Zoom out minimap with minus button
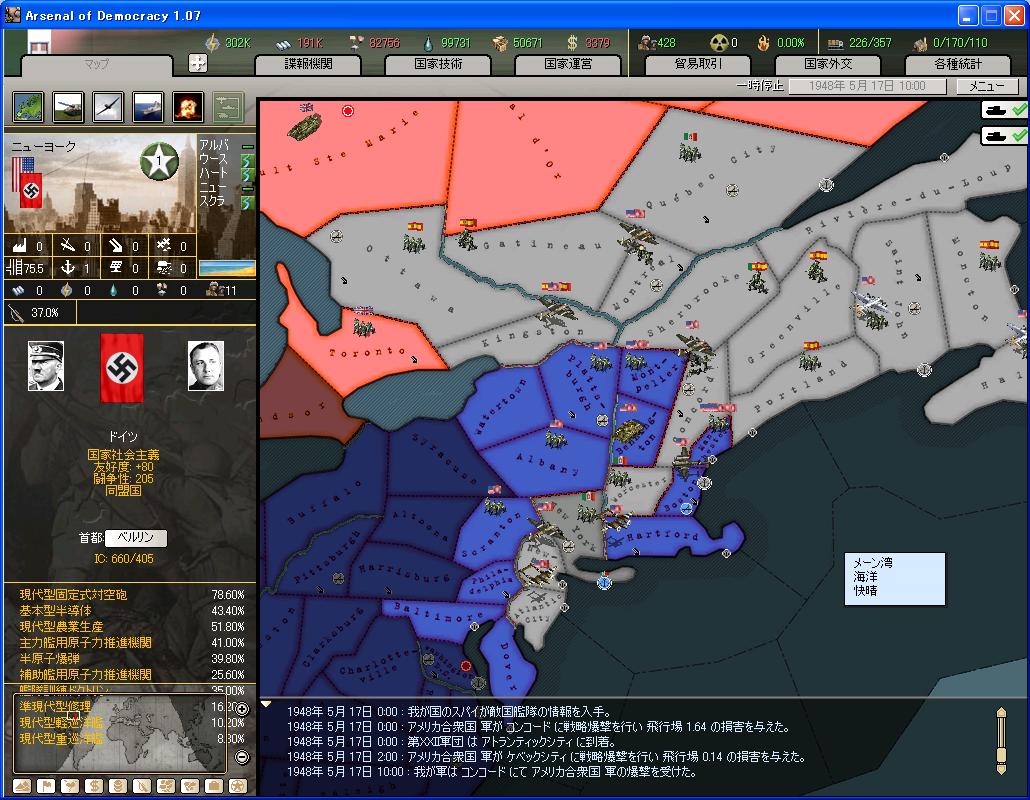 click(x=242, y=757)
